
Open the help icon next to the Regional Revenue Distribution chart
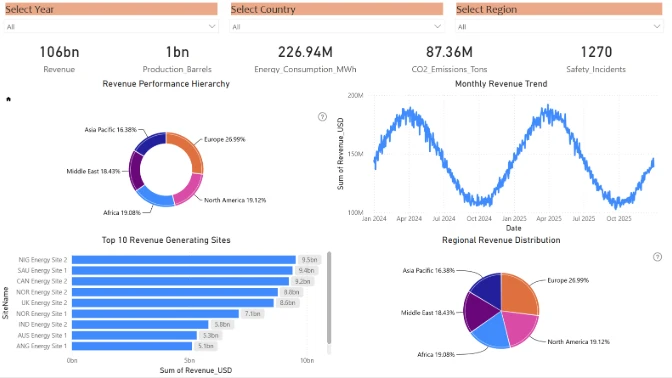pos(657,257)
